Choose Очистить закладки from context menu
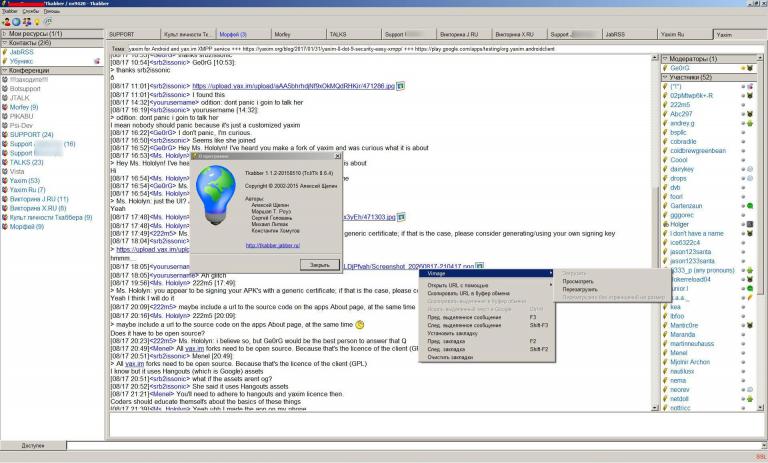The width and height of the screenshot is (768, 463). coord(487,357)
